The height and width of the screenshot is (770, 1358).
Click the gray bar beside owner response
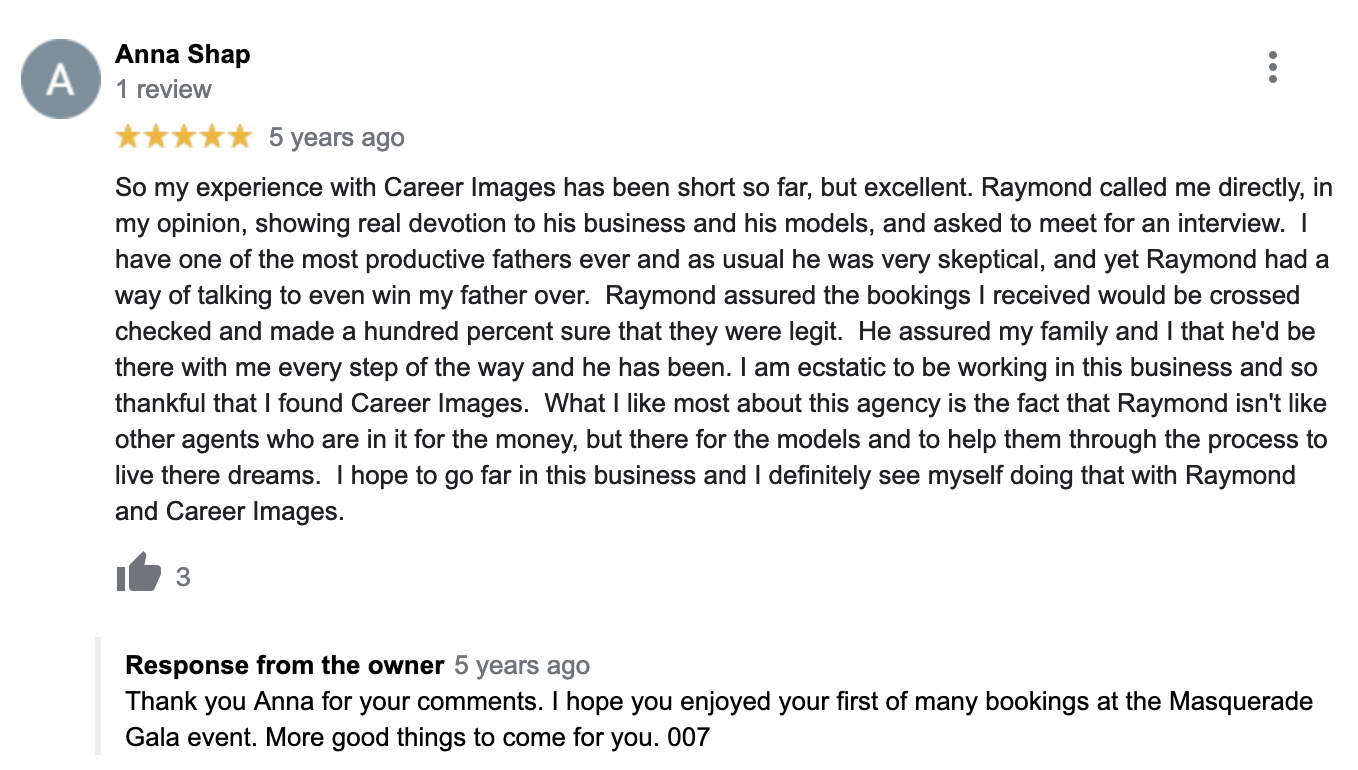[x=98, y=695]
